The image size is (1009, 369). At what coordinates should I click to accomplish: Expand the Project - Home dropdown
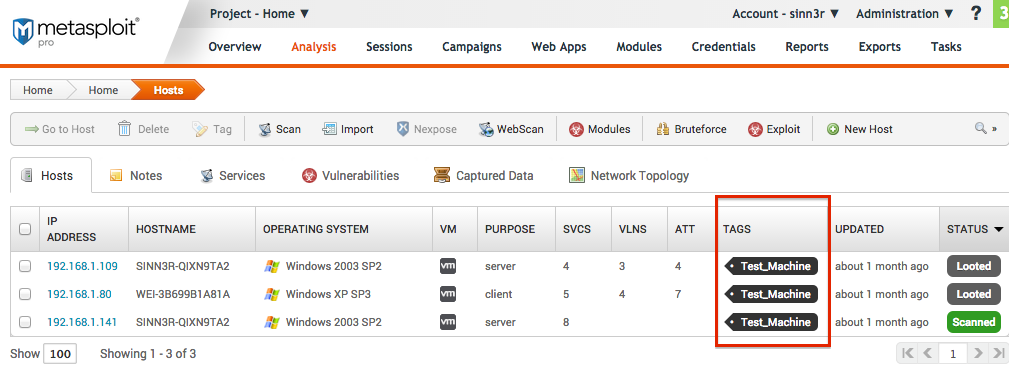tap(259, 14)
